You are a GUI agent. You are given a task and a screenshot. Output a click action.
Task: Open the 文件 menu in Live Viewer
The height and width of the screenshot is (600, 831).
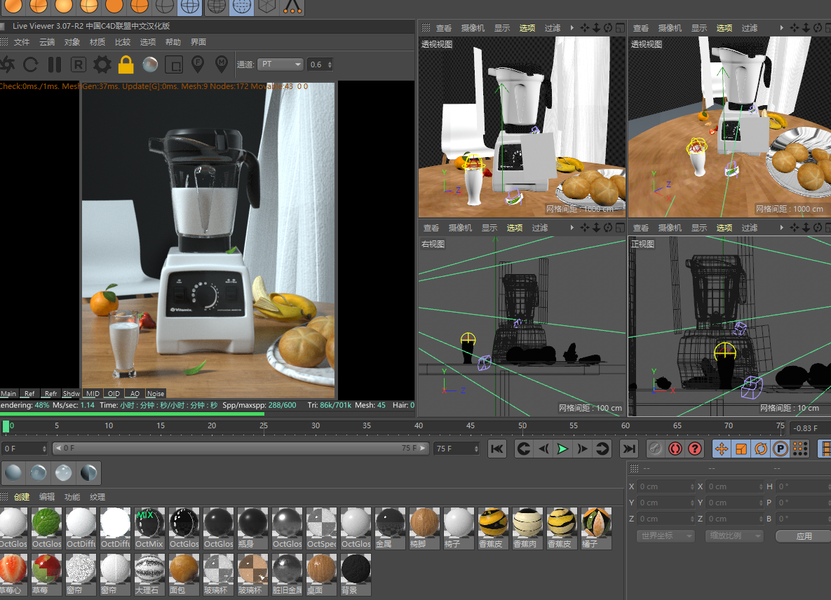click(22, 42)
